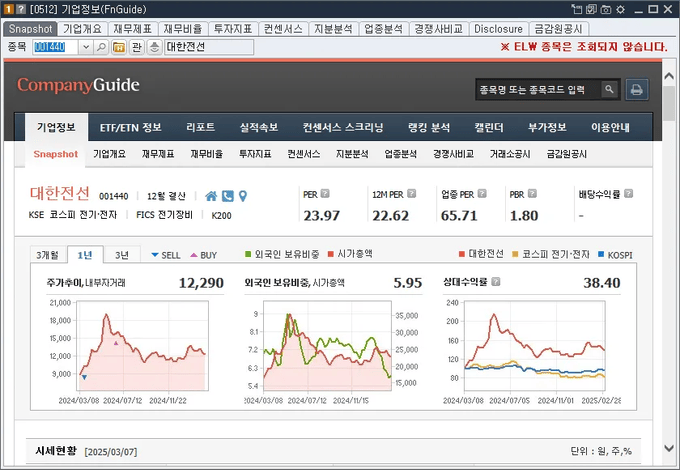Switch to 재무비율 top tab
Image resolution: width=680 pixels, height=470 pixels.
tap(183, 29)
